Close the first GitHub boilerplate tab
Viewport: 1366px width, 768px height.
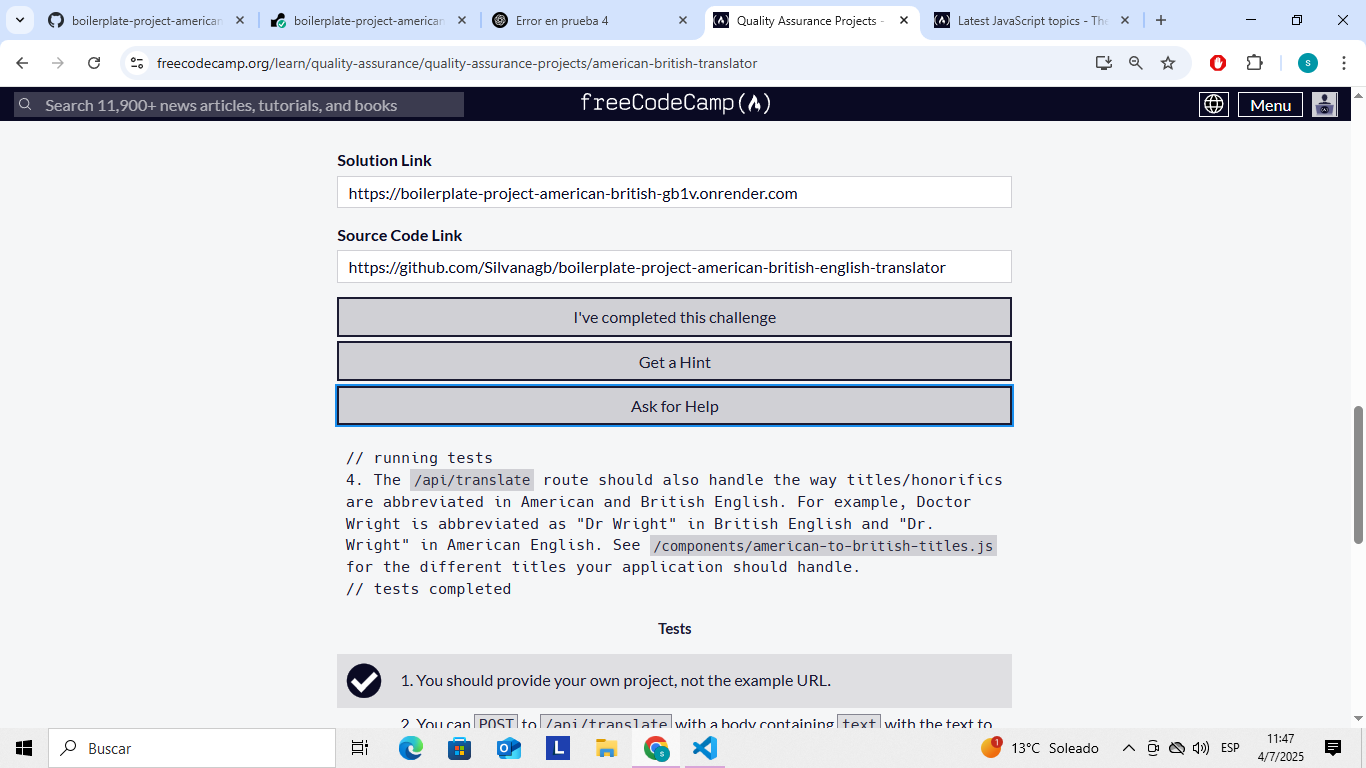click(240, 20)
